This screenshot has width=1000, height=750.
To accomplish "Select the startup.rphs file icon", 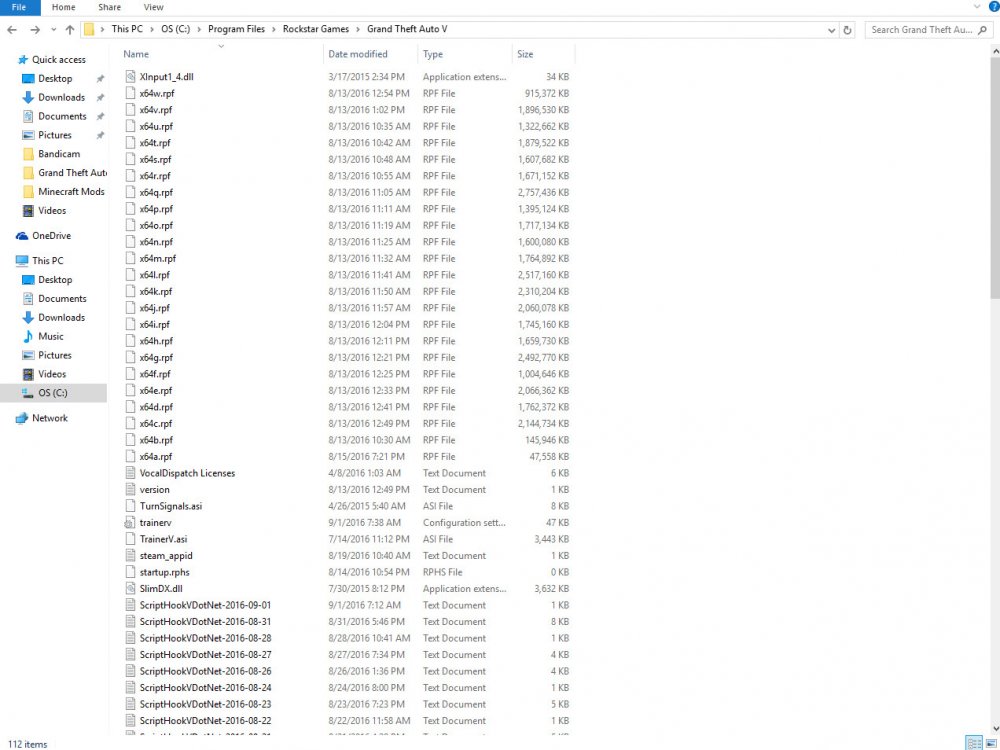I will pos(130,573).
